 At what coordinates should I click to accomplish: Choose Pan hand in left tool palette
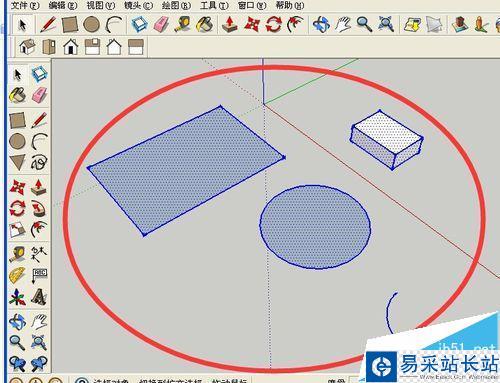point(39,321)
